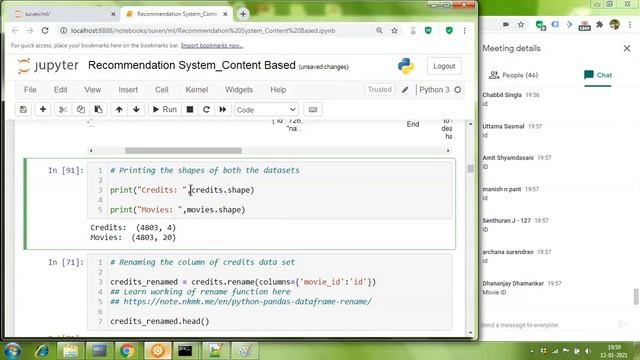This screenshot has height=360, width=640.
Task: Click inside code cell In [71]
Action: (x=269, y=292)
